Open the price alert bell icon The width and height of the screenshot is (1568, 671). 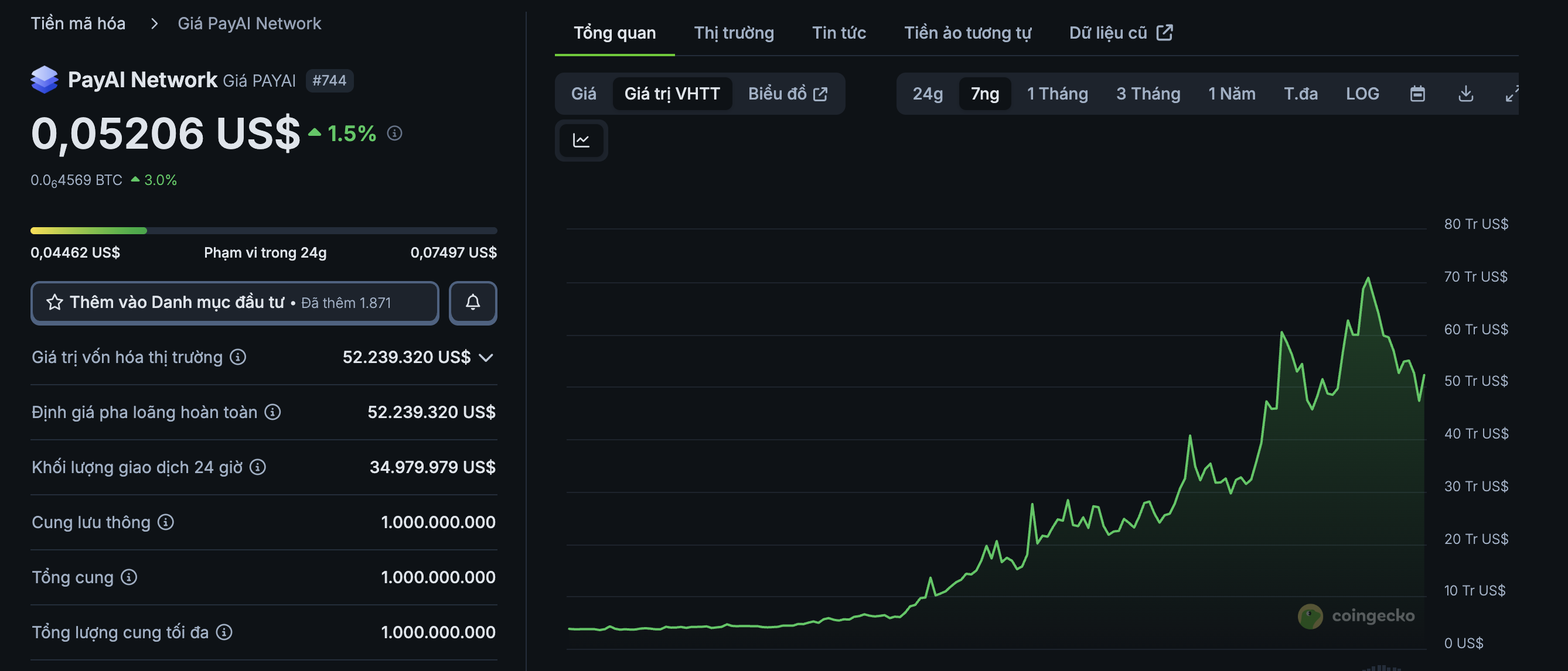[x=473, y=302]
